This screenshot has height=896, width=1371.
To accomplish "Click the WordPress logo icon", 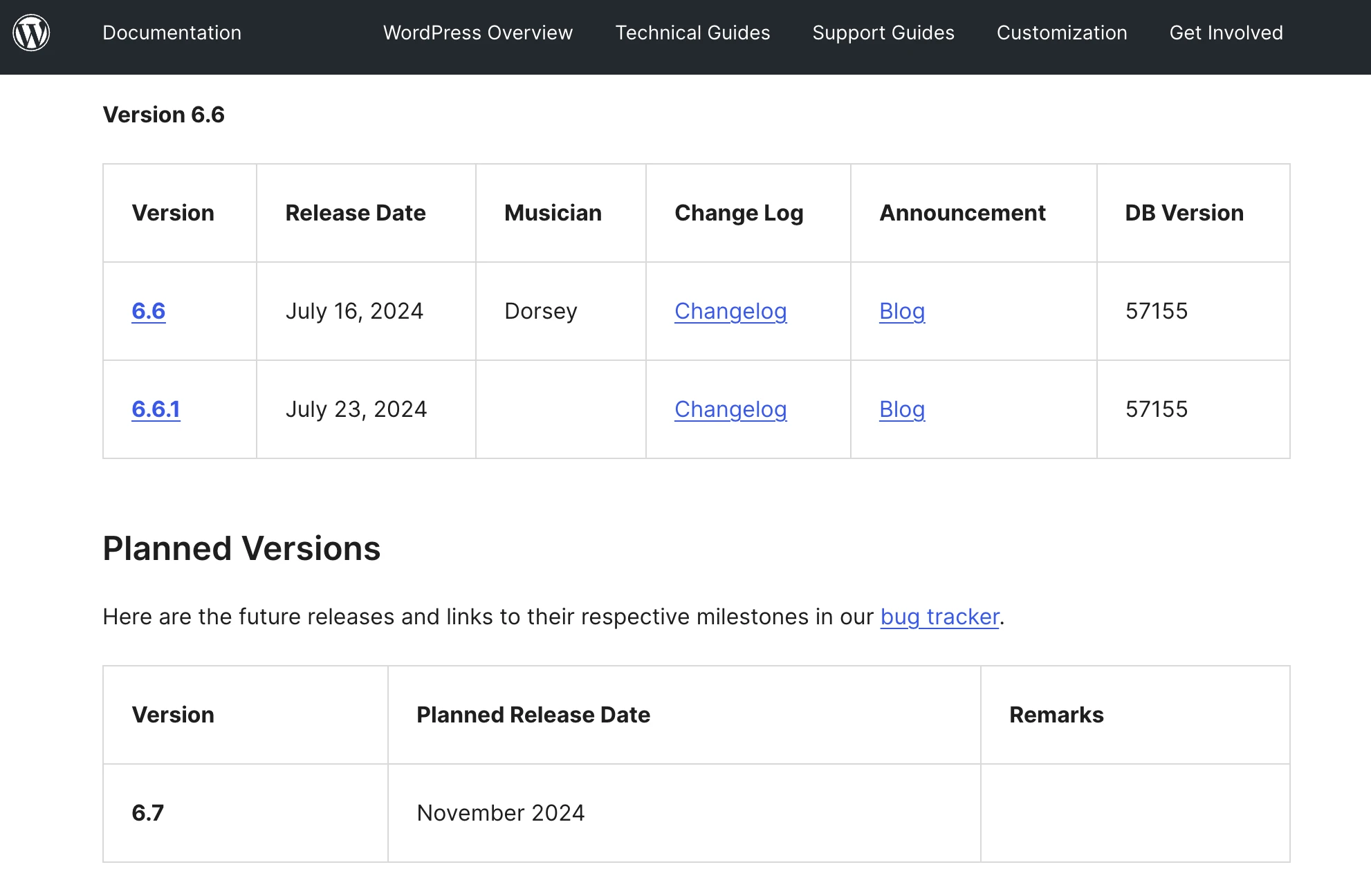I will pyautogui.click(x=31, y=32).
